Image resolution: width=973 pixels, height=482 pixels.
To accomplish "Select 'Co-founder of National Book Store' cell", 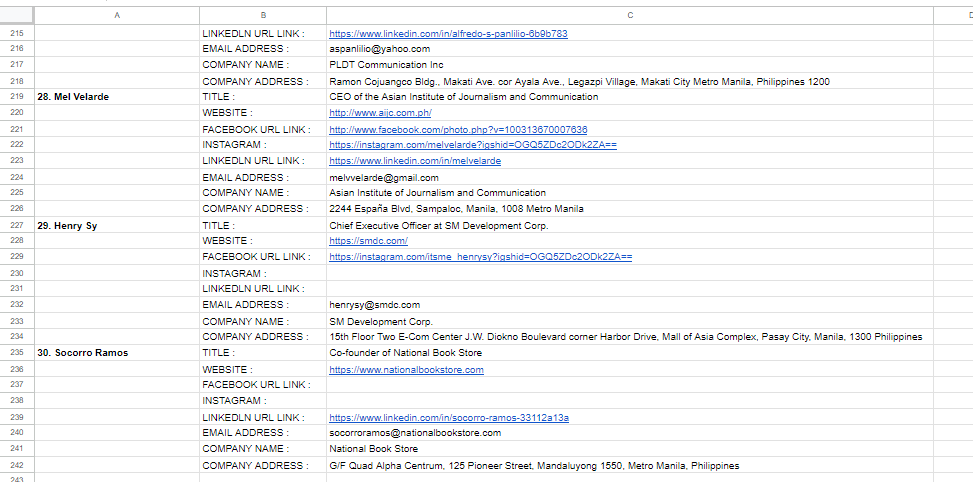I will point(630,352).
